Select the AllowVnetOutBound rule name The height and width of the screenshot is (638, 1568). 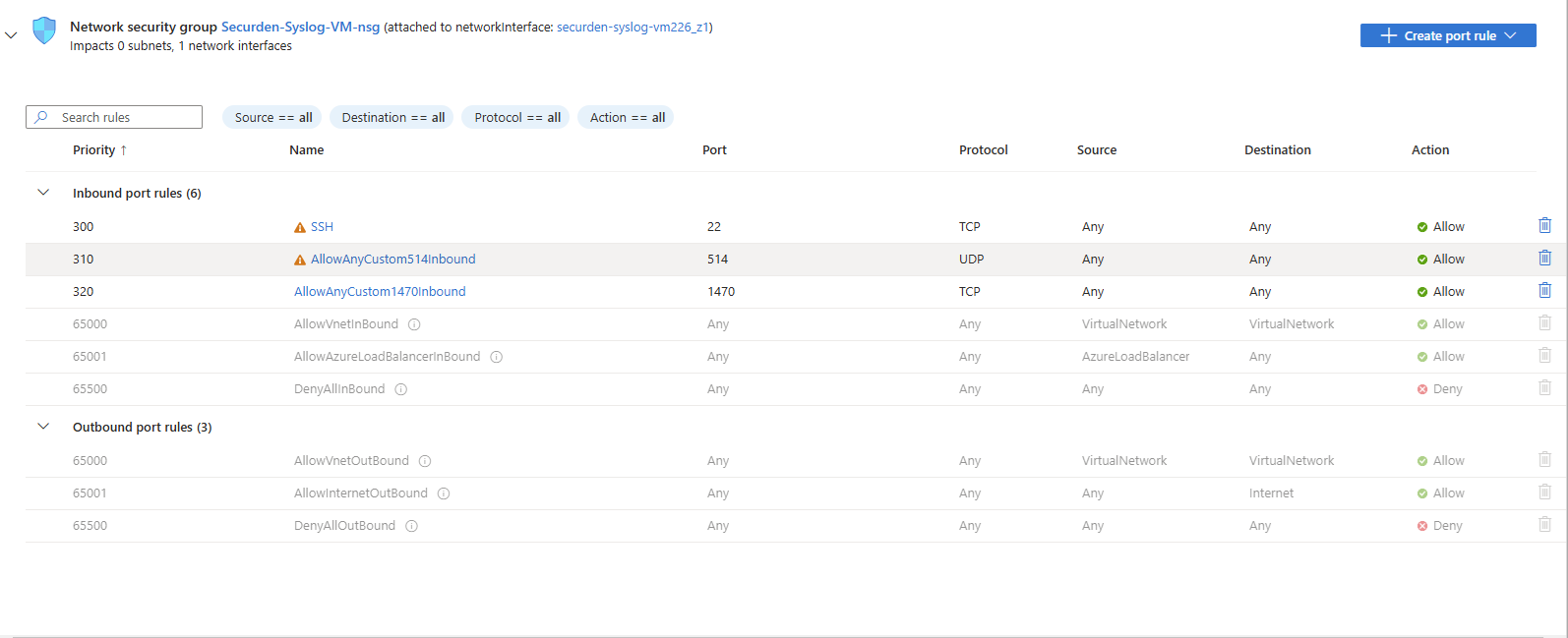(351, 461)
